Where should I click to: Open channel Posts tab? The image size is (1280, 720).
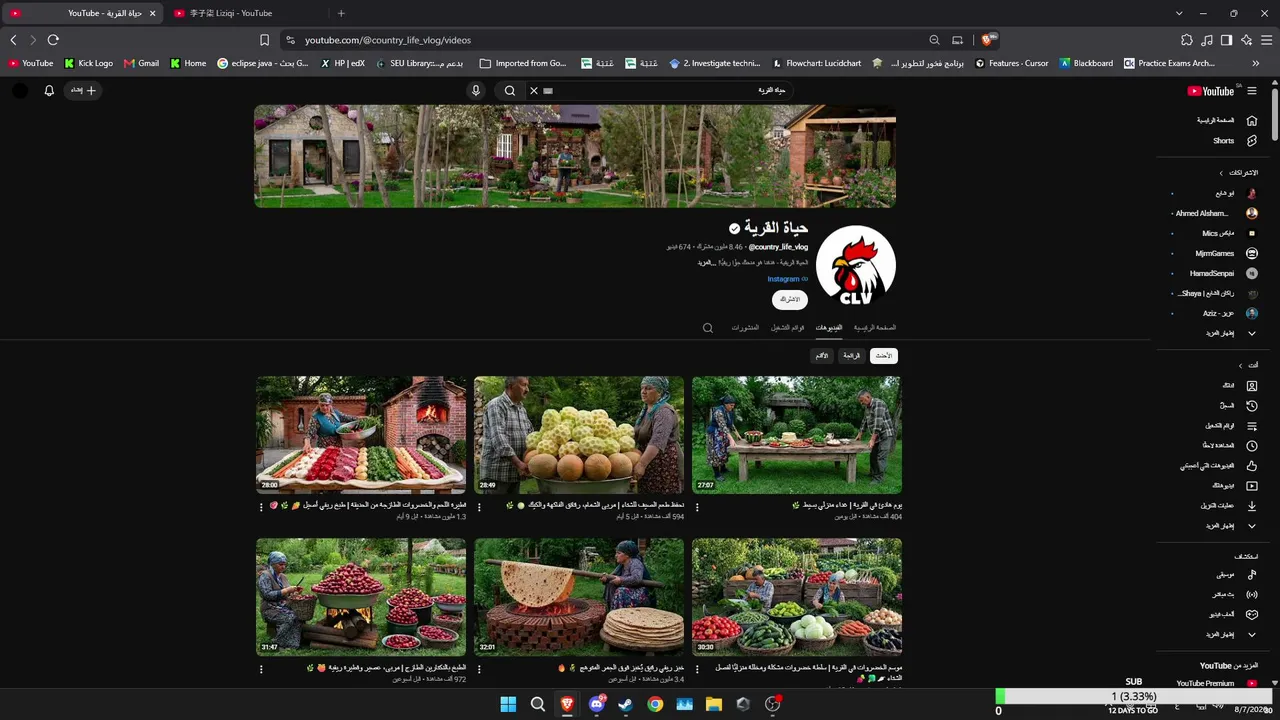(x=745, y=328)
